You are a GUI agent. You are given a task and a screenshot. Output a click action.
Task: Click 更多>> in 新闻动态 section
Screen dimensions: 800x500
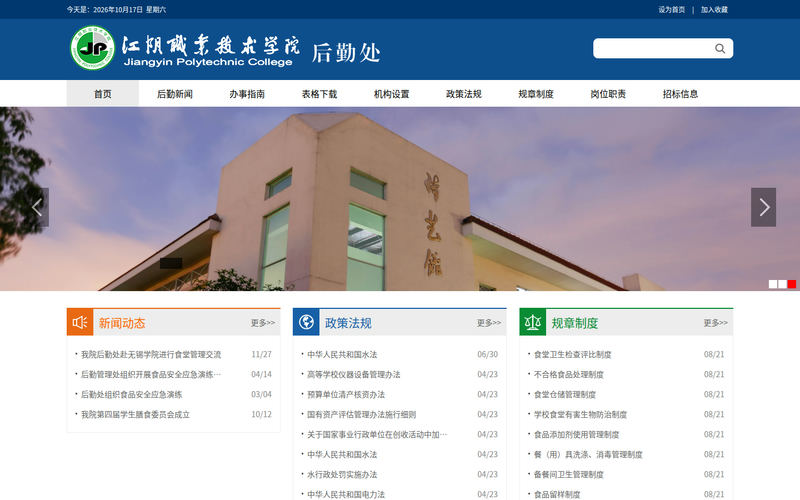pos(263,323)
